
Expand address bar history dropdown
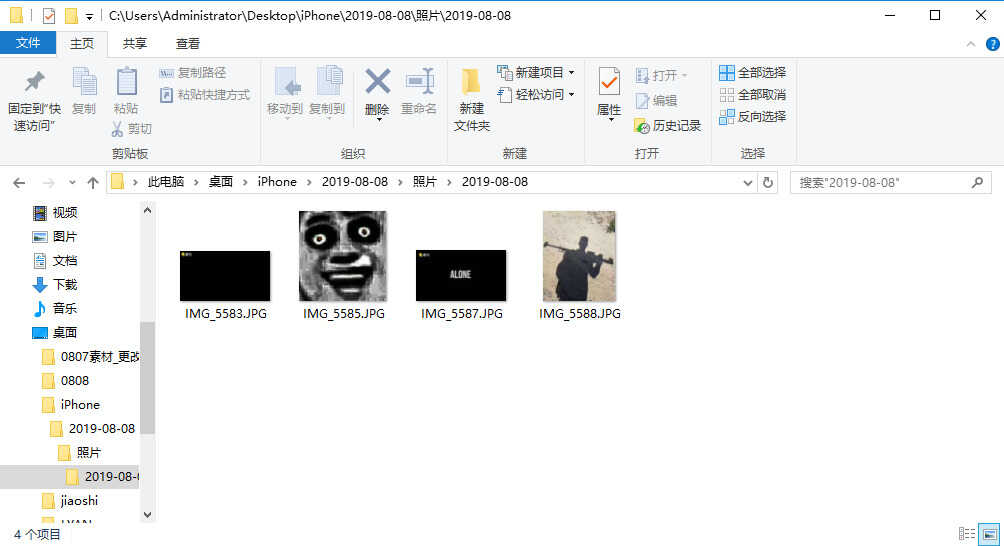pyautogui.click(x=747, y=183)
